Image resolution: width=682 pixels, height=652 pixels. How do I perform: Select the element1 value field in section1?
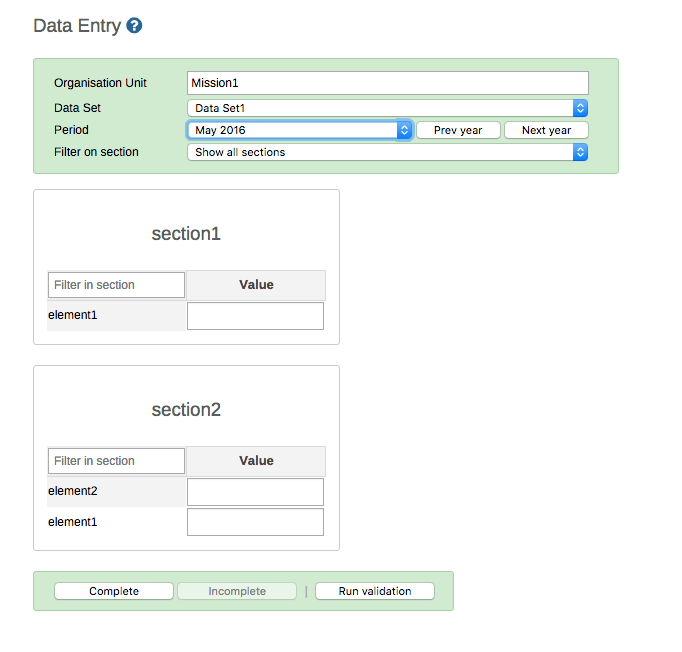point(255,316)
